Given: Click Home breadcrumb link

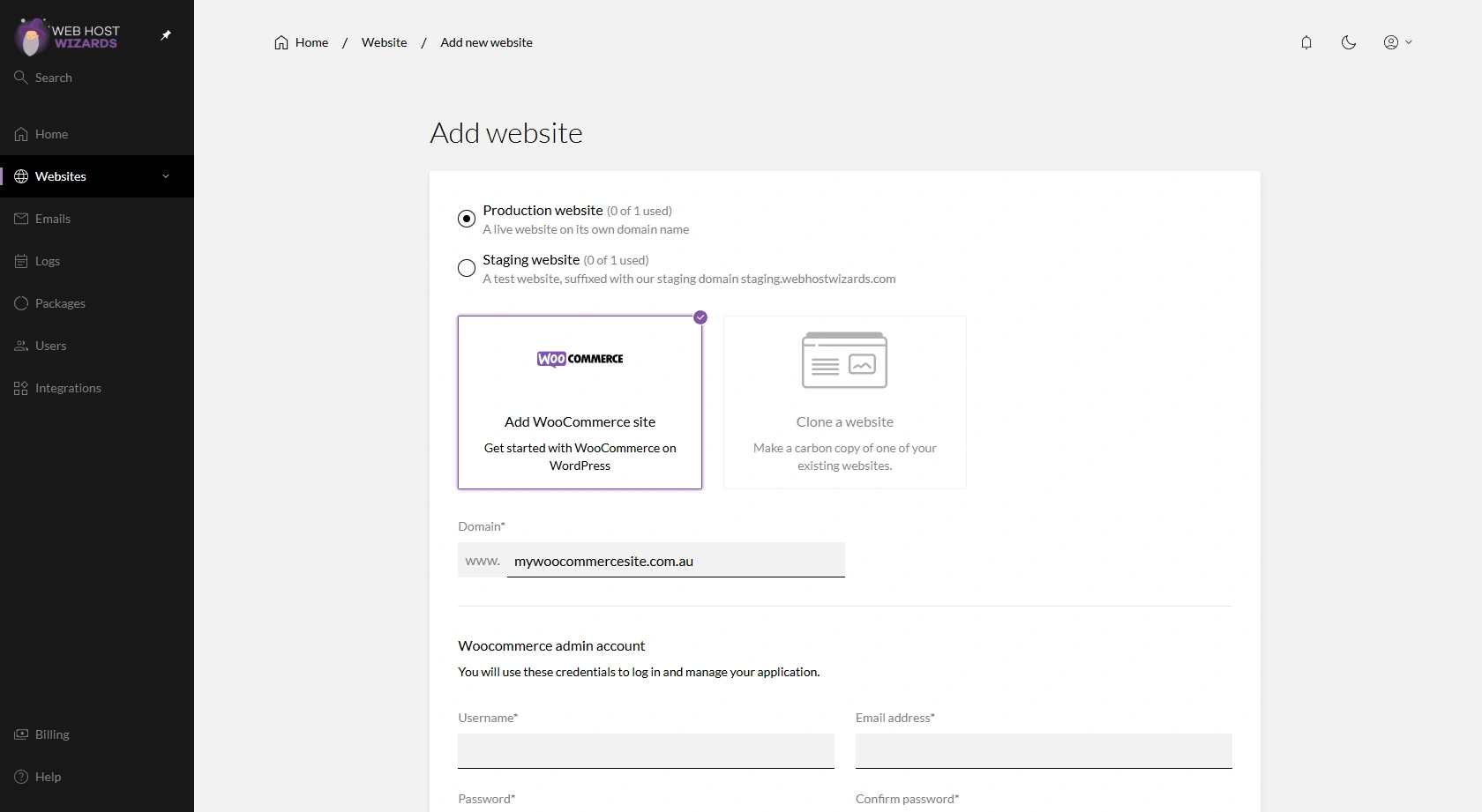Looking at the screenshot, I should pyautogui.click(x=311, y=42).
